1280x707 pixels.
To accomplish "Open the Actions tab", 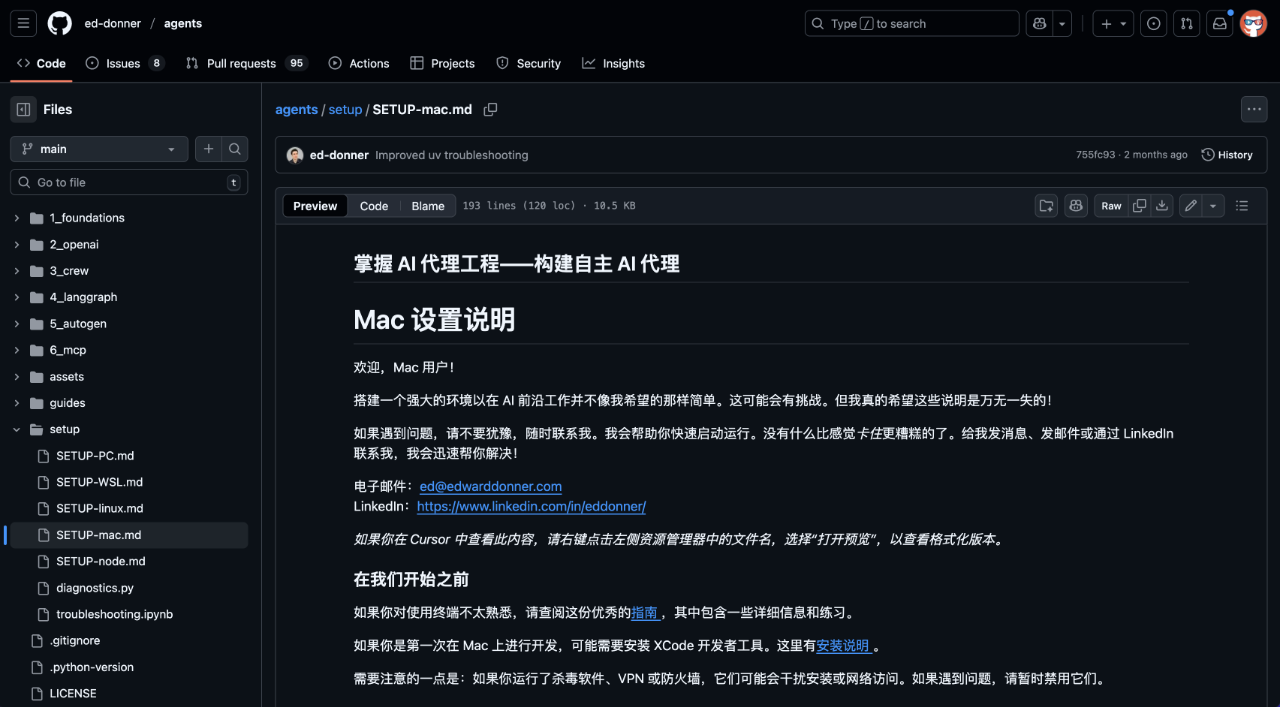I will click(358, 63).
